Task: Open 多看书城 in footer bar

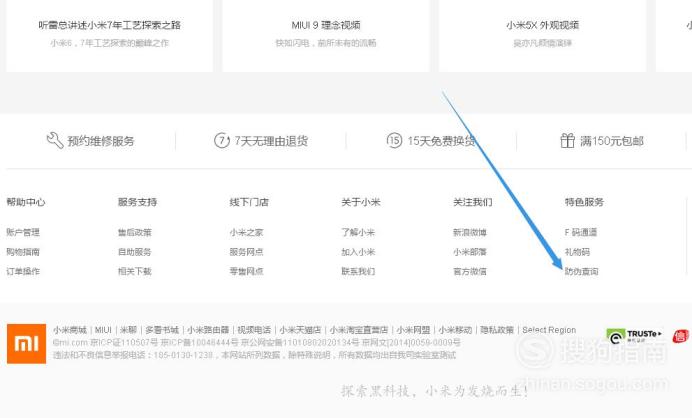Action: point(162,330)
